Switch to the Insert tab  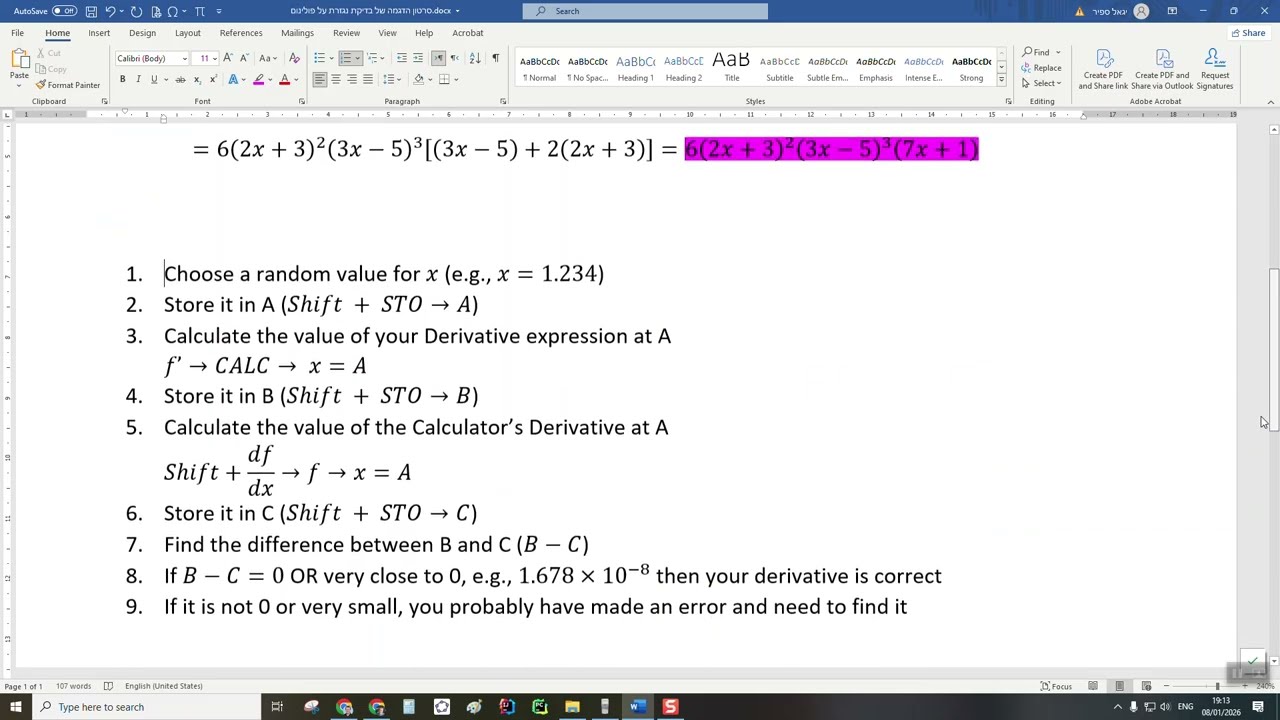coord(99,33)
